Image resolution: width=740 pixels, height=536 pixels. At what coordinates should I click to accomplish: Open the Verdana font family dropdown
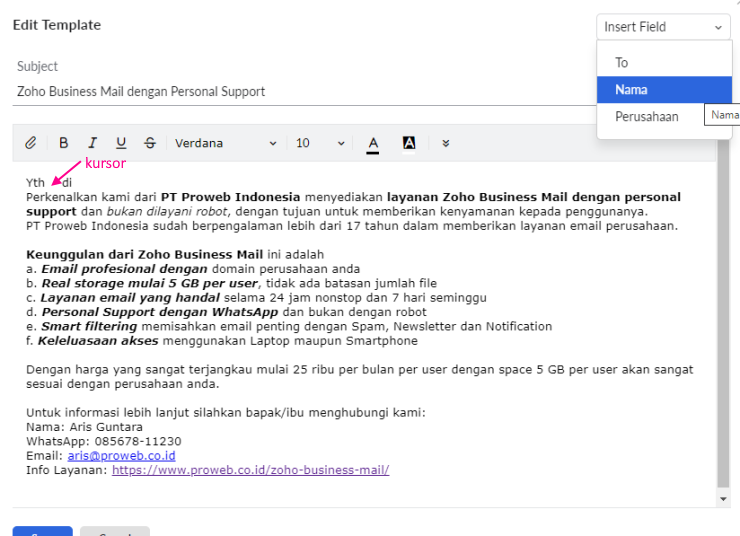click(x=226, y=143)
